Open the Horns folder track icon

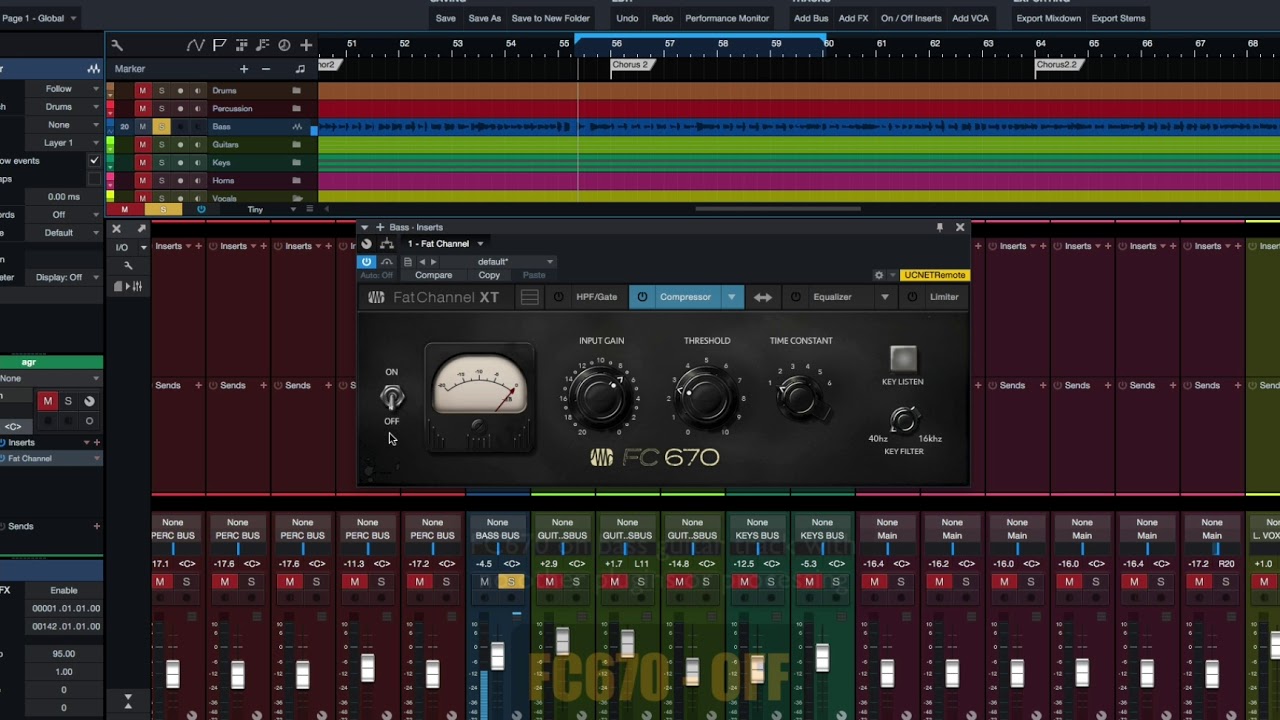pyautogui.click(x=296, y=181)
